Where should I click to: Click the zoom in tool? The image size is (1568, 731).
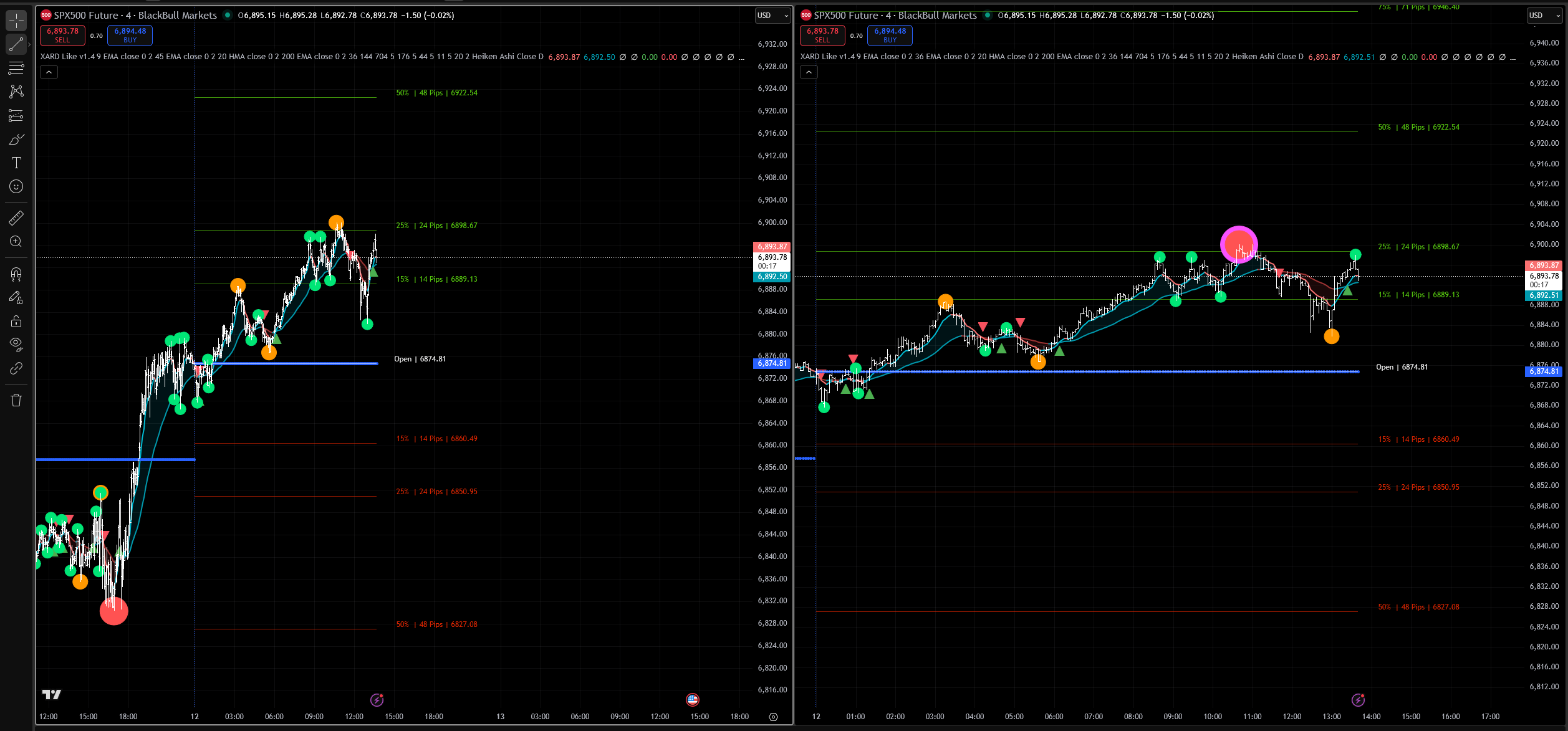point(16,242)
